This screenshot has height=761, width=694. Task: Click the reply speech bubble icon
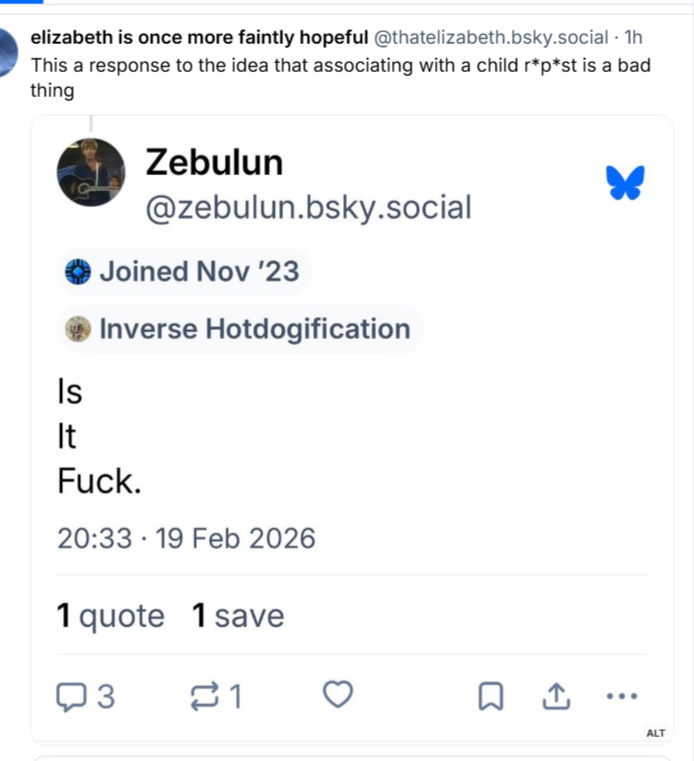[x=71, y=696]
